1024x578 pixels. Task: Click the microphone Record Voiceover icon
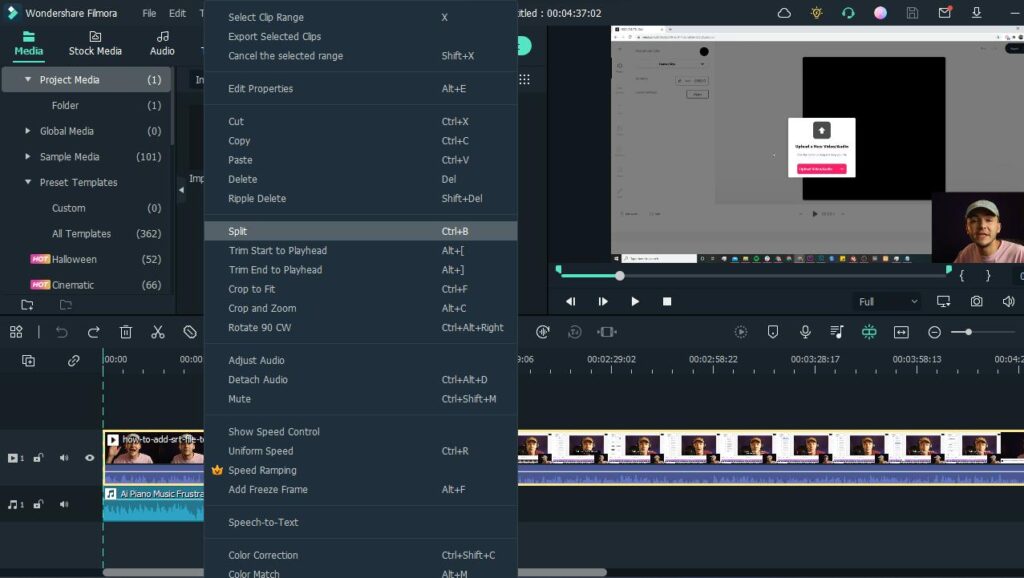point(805,332)
